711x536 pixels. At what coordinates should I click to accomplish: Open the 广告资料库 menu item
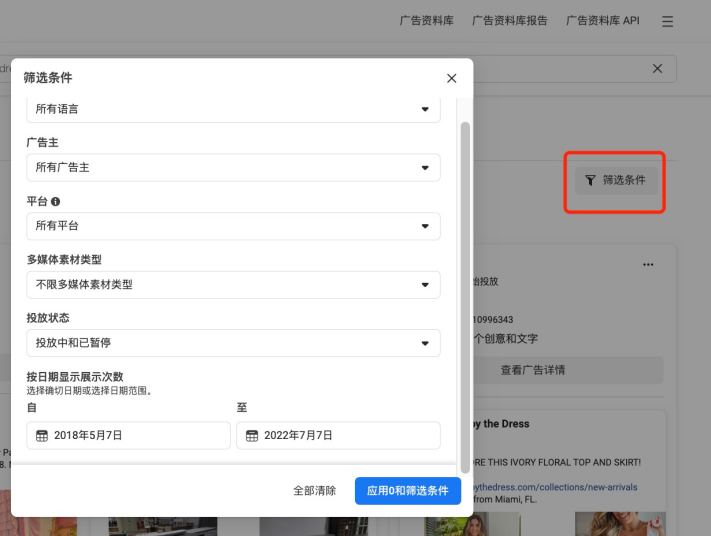[x=426, y=21]
